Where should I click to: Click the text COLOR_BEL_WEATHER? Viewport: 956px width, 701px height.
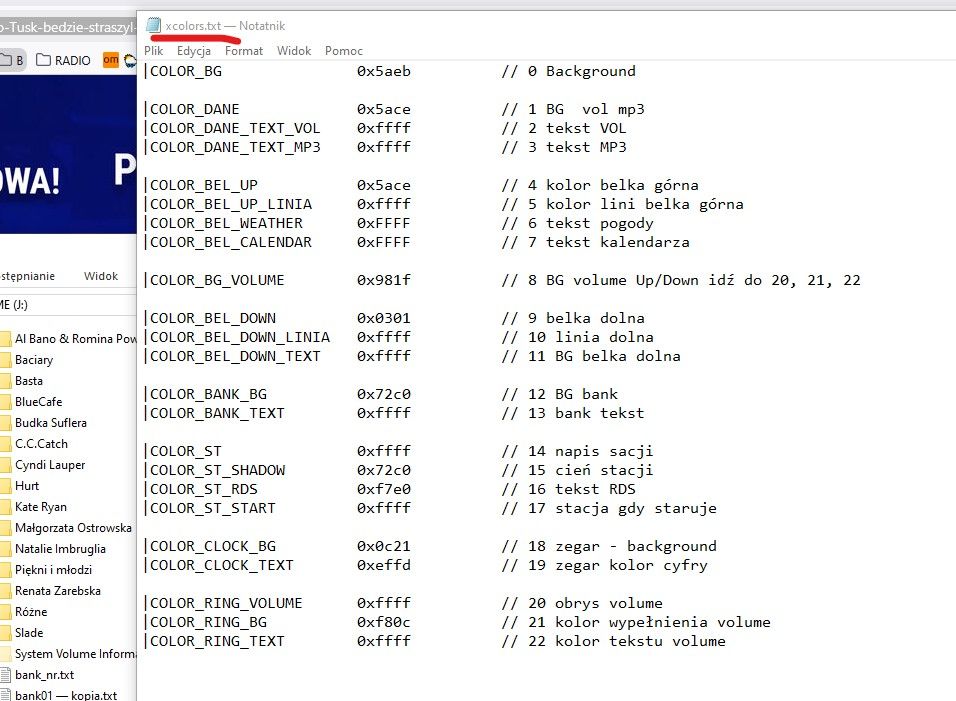tap(226, 224)
